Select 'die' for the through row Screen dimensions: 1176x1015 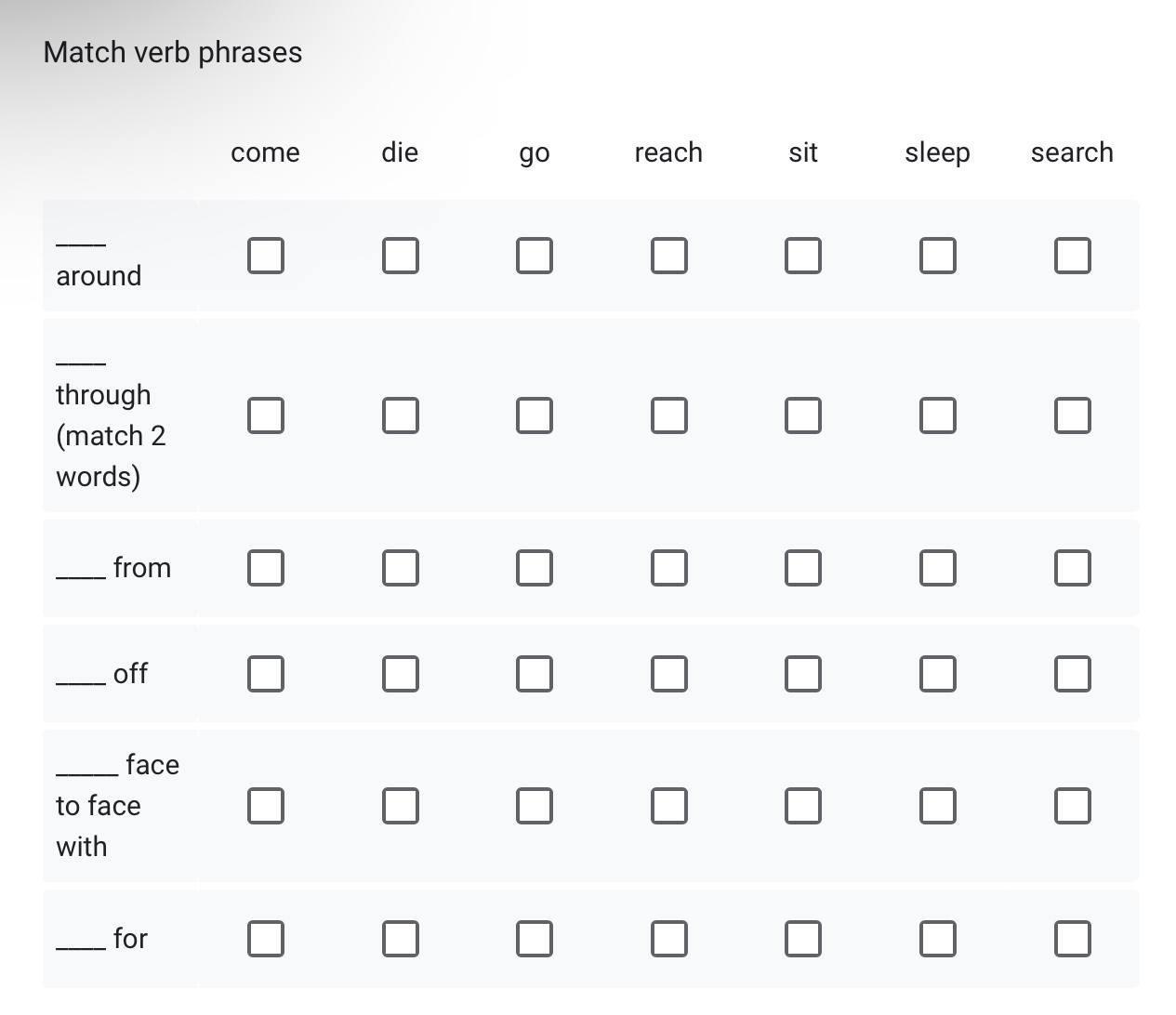tap(400, 415)
